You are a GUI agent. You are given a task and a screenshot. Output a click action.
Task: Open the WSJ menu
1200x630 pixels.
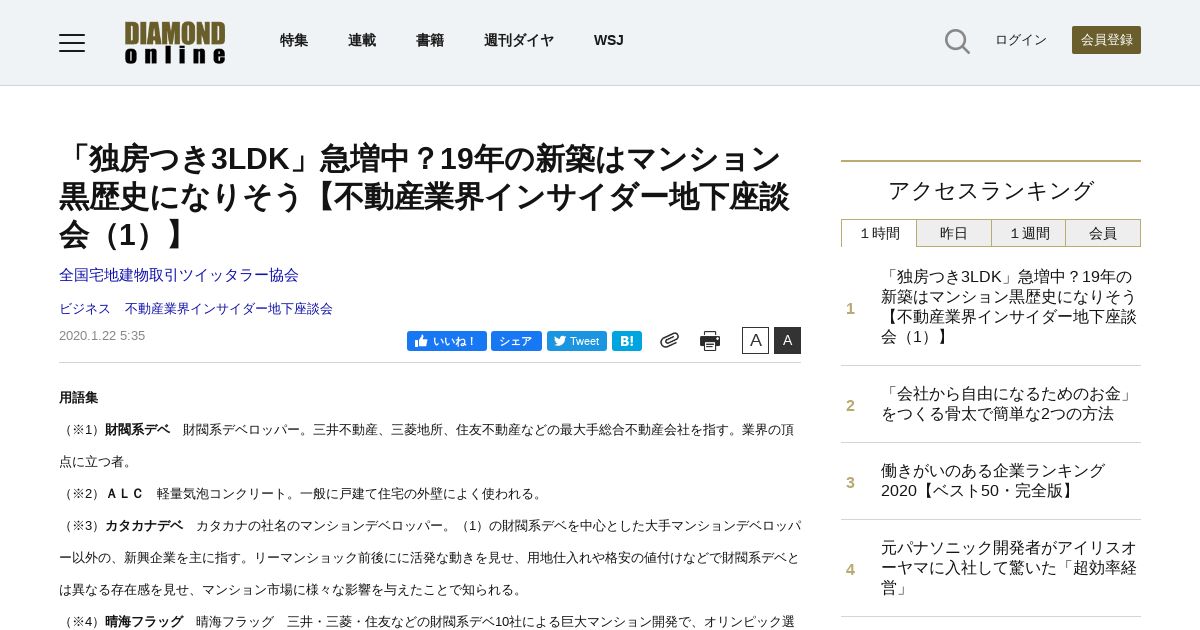[609, 40]
